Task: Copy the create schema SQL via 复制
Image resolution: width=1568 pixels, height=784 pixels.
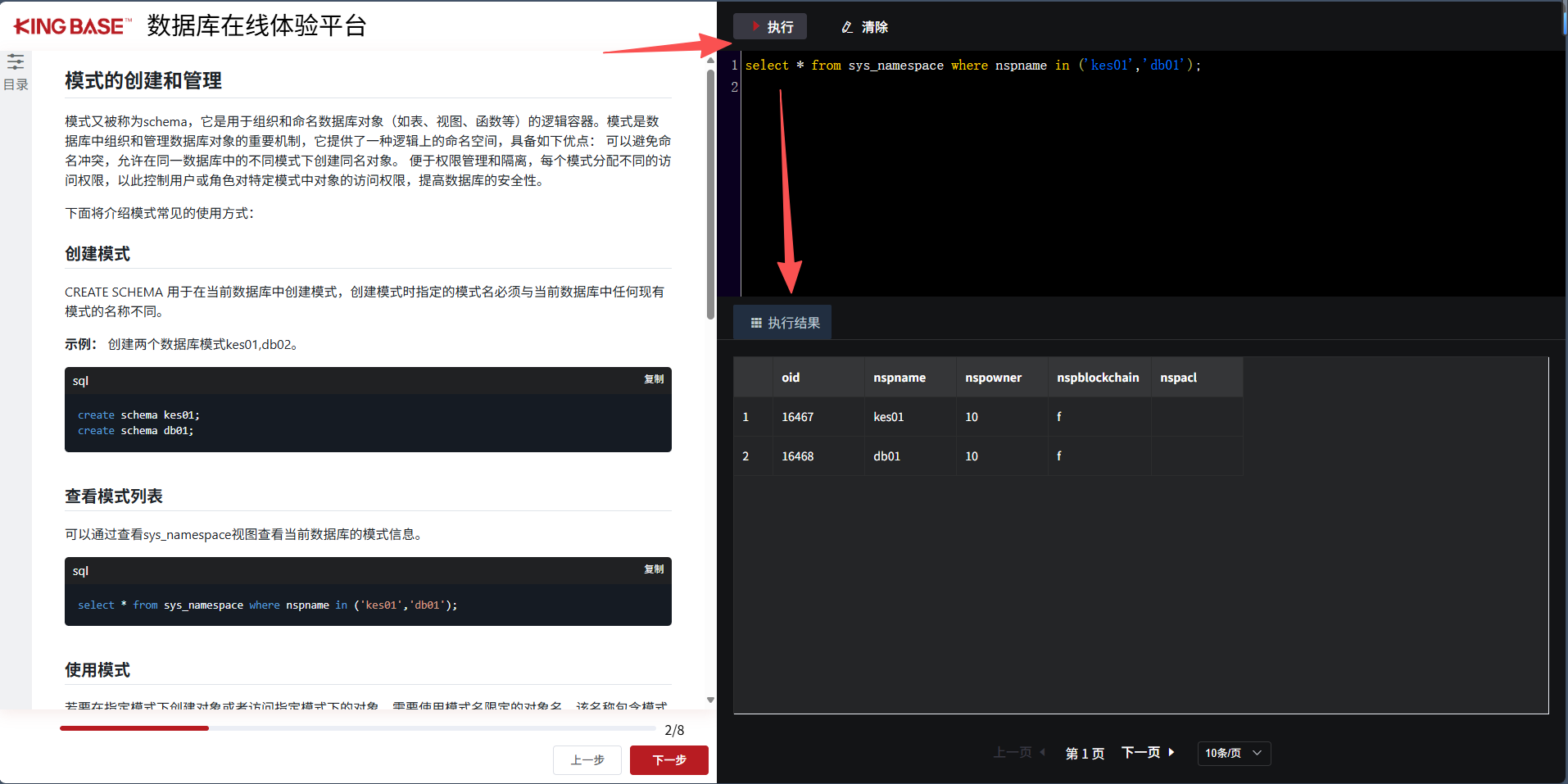Action: click(653, 379)
